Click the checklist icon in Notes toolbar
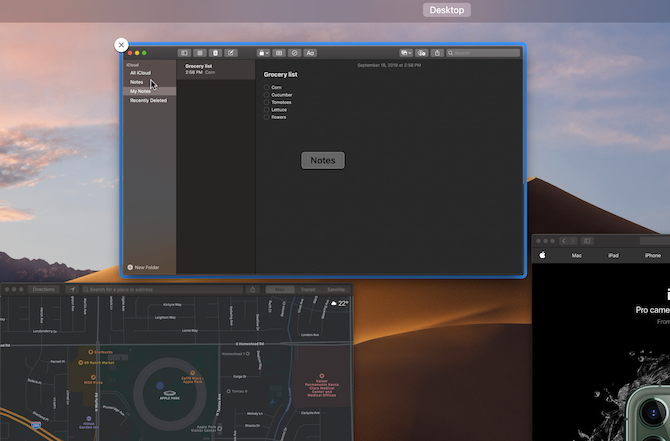This screenshot has width=670, height=441. coord(295,52)
